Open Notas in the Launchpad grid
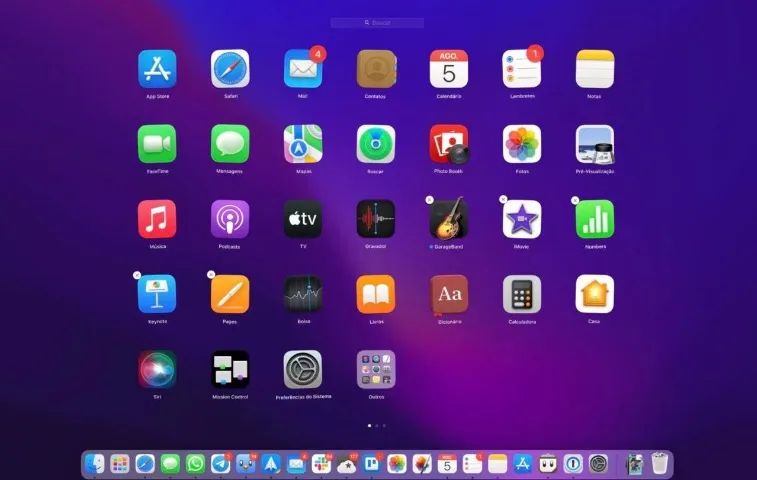The image size is (757, 480). click(x=595, y=69)
